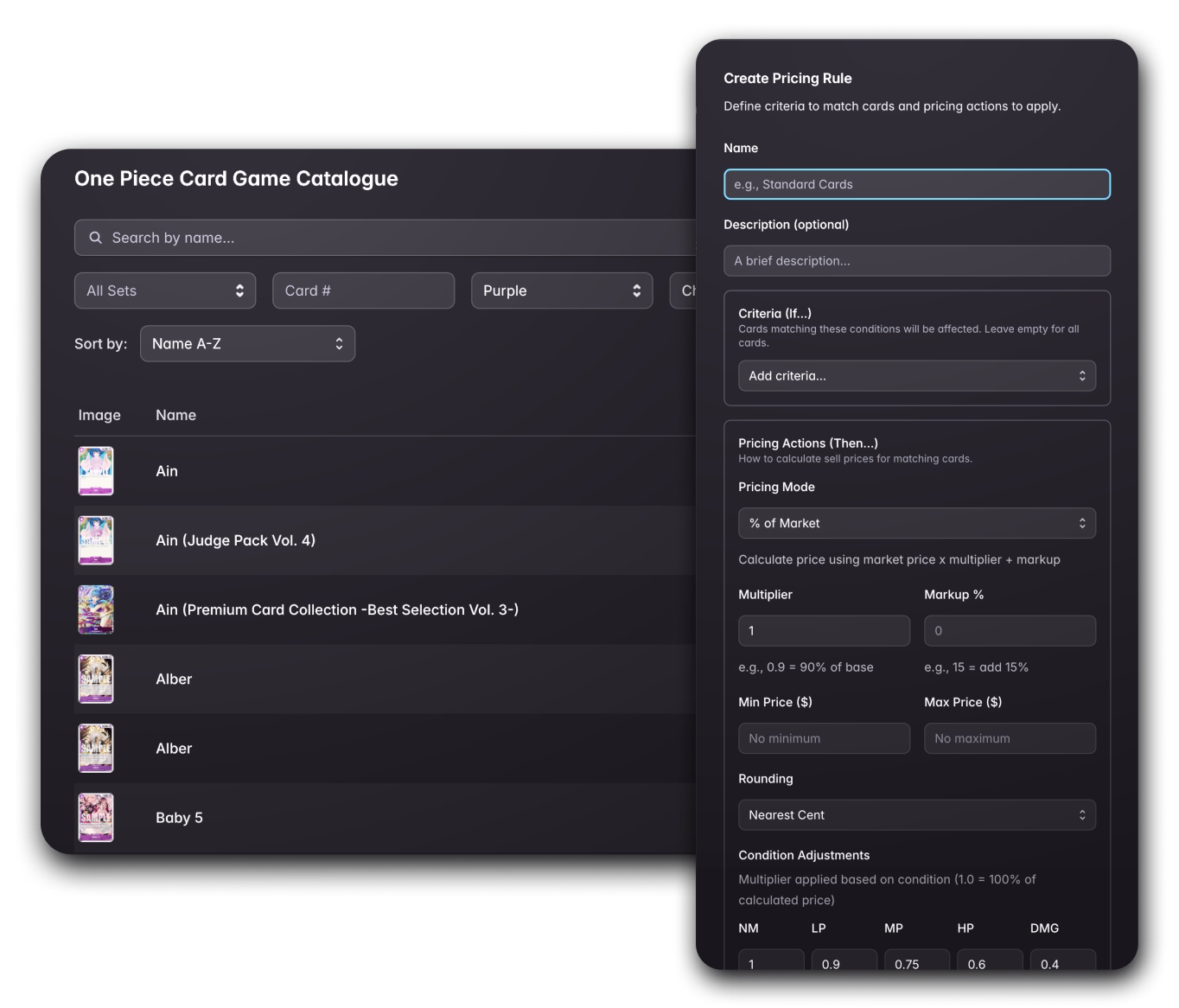Open the Ain (Judge Pack Vol. 4) thumbnail
1179x1008 pixels.
tap(96, 540)
